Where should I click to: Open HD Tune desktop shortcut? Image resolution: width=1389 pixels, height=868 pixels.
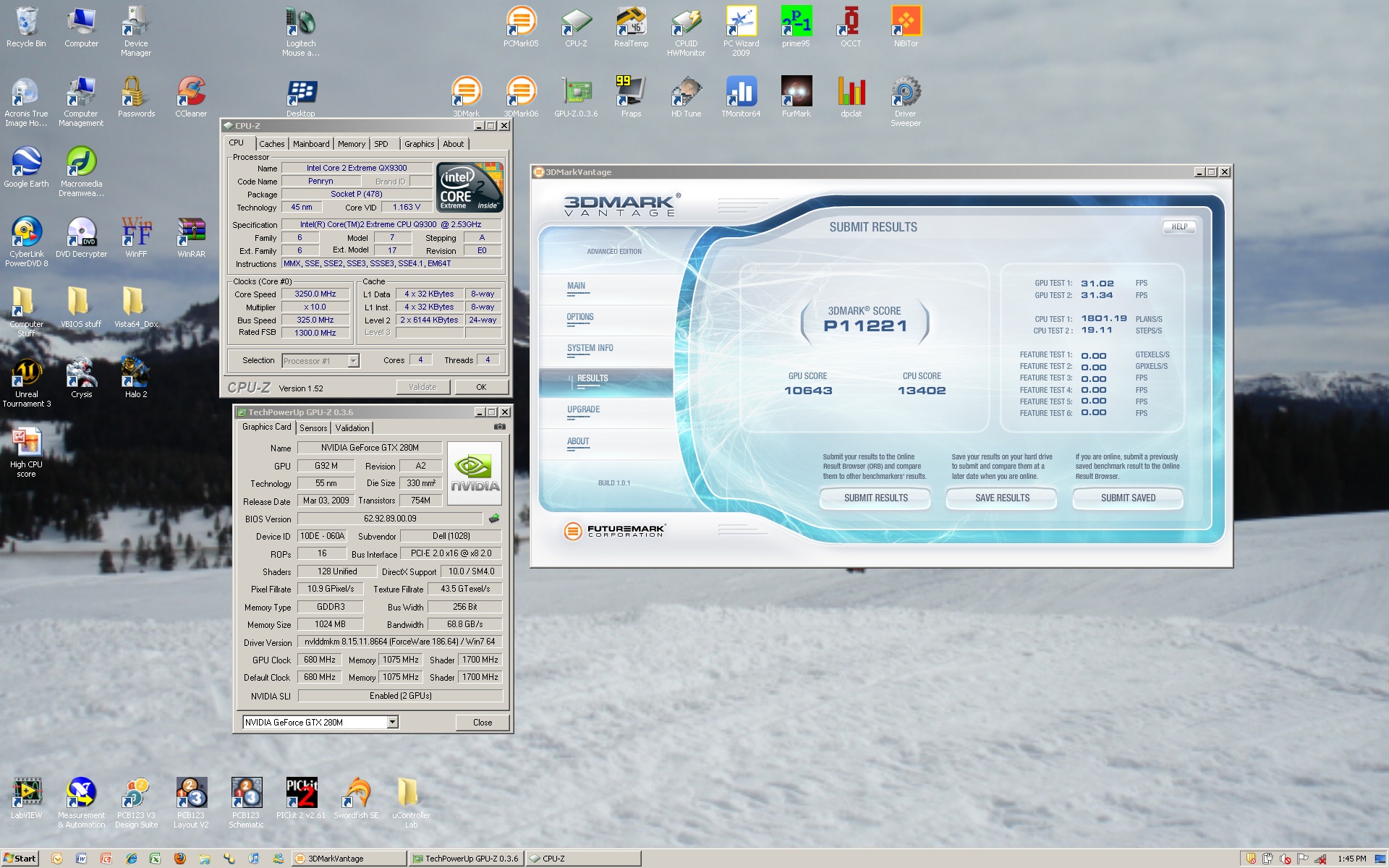coord(686,97)
